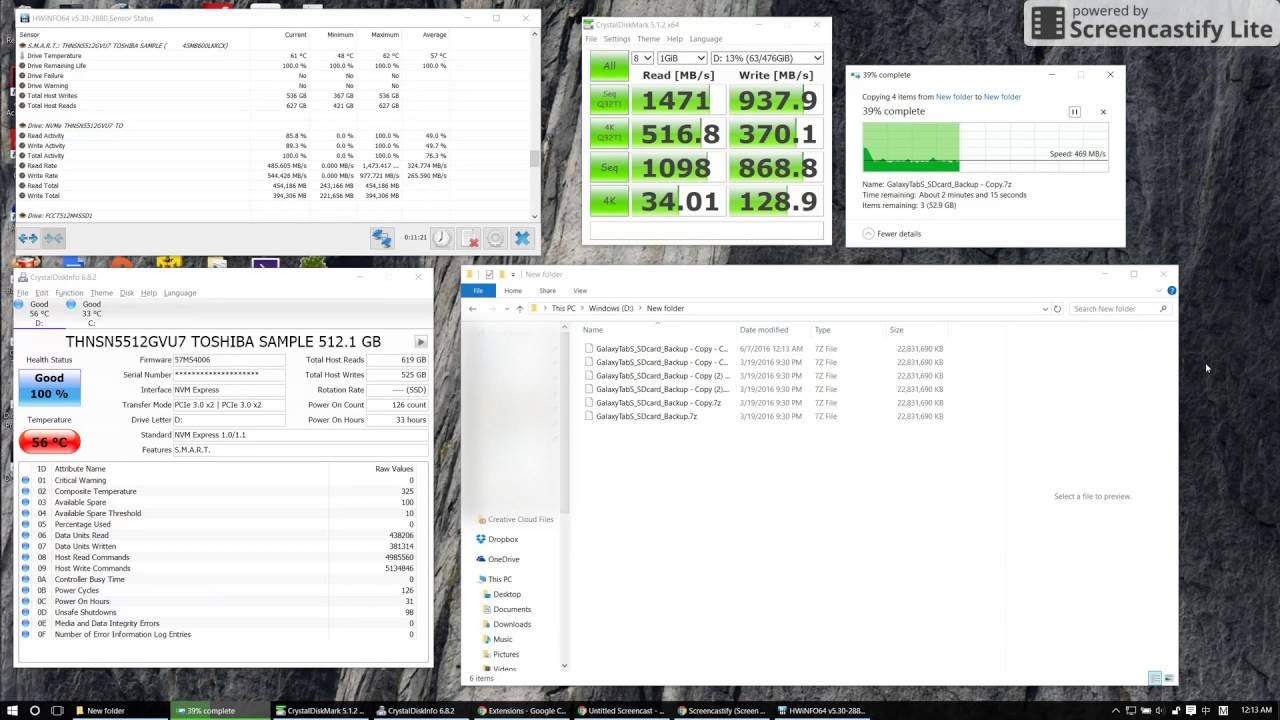Open Documents folder in navigation pane

(512, 609)
